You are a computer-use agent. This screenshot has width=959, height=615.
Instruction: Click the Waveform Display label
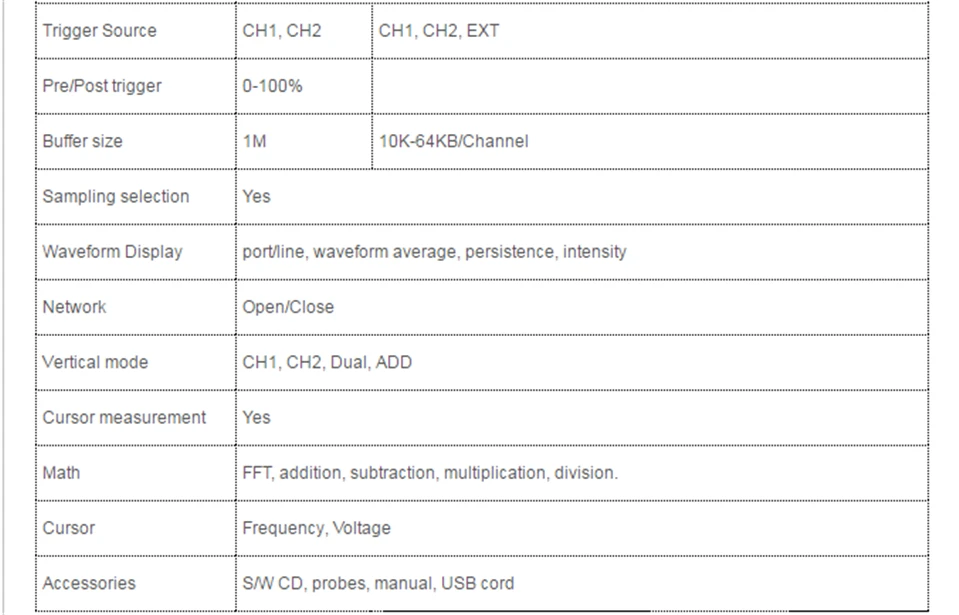113,252
